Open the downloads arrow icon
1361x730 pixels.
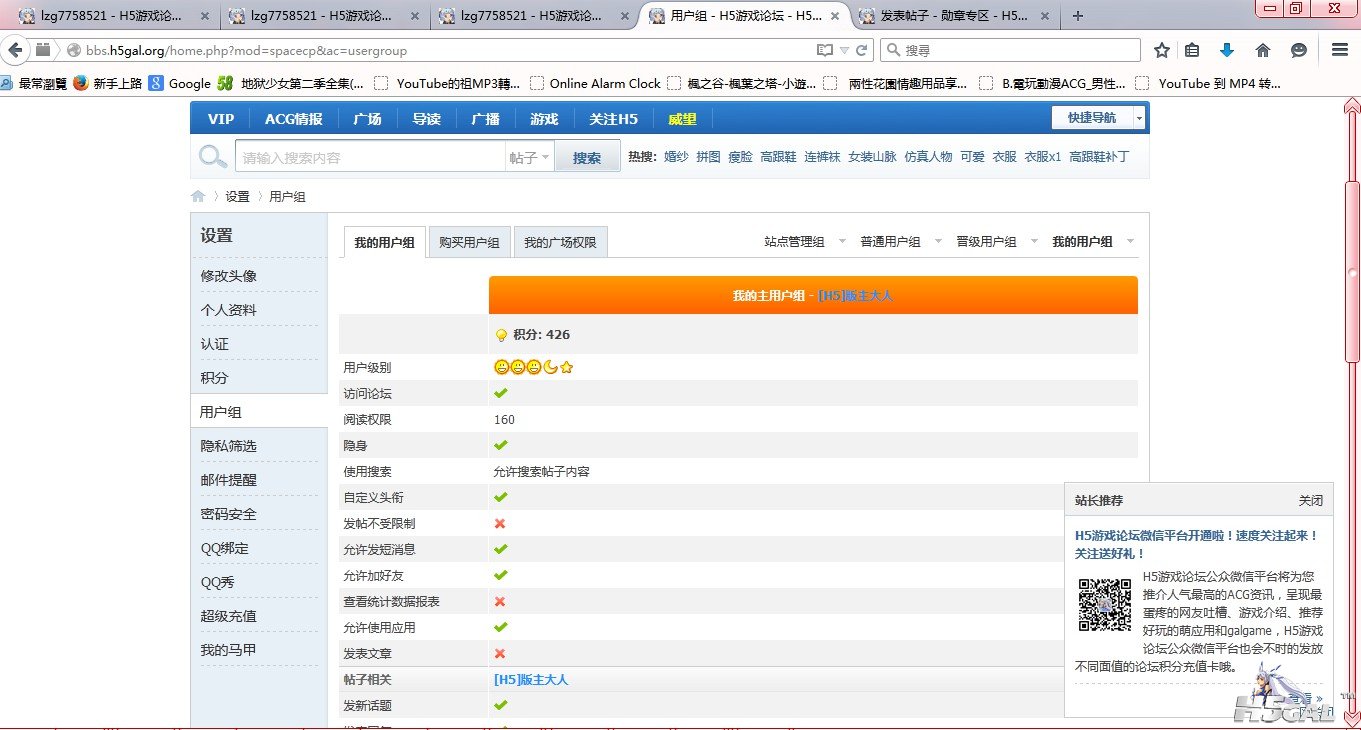pyautogui.click(x=1227, y=50)
